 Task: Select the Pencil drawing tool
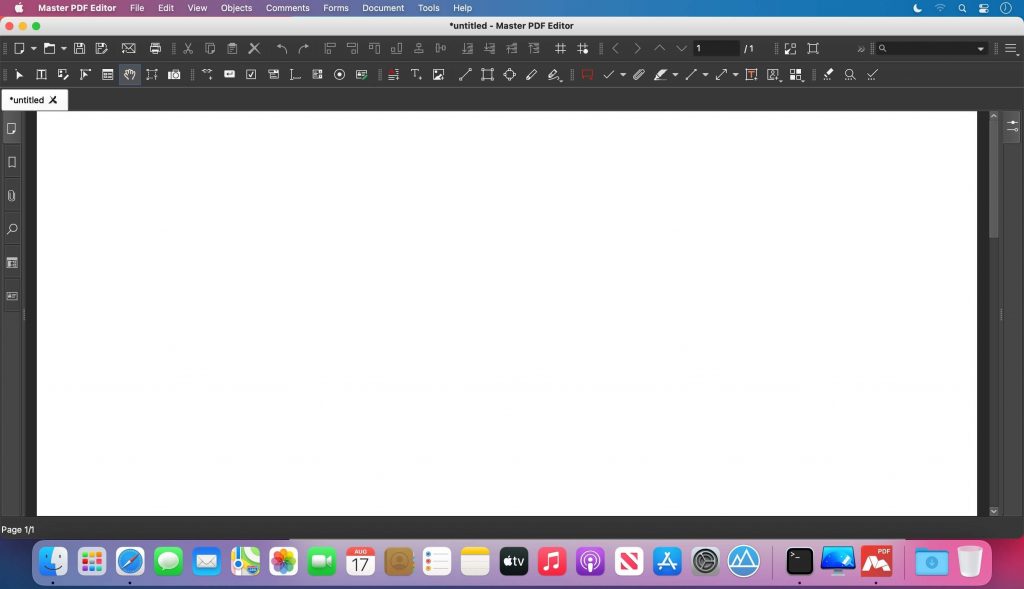click(x=531, y=74)
